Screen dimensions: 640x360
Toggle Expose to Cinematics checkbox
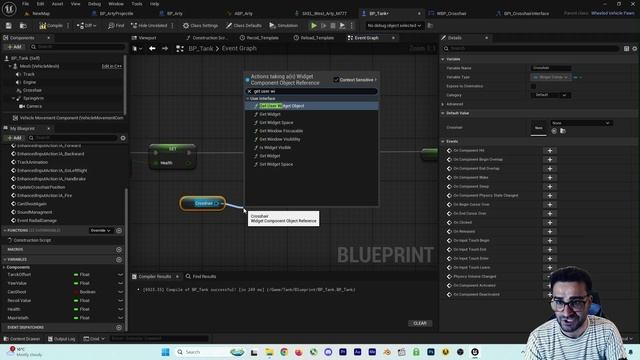point(533,86)
